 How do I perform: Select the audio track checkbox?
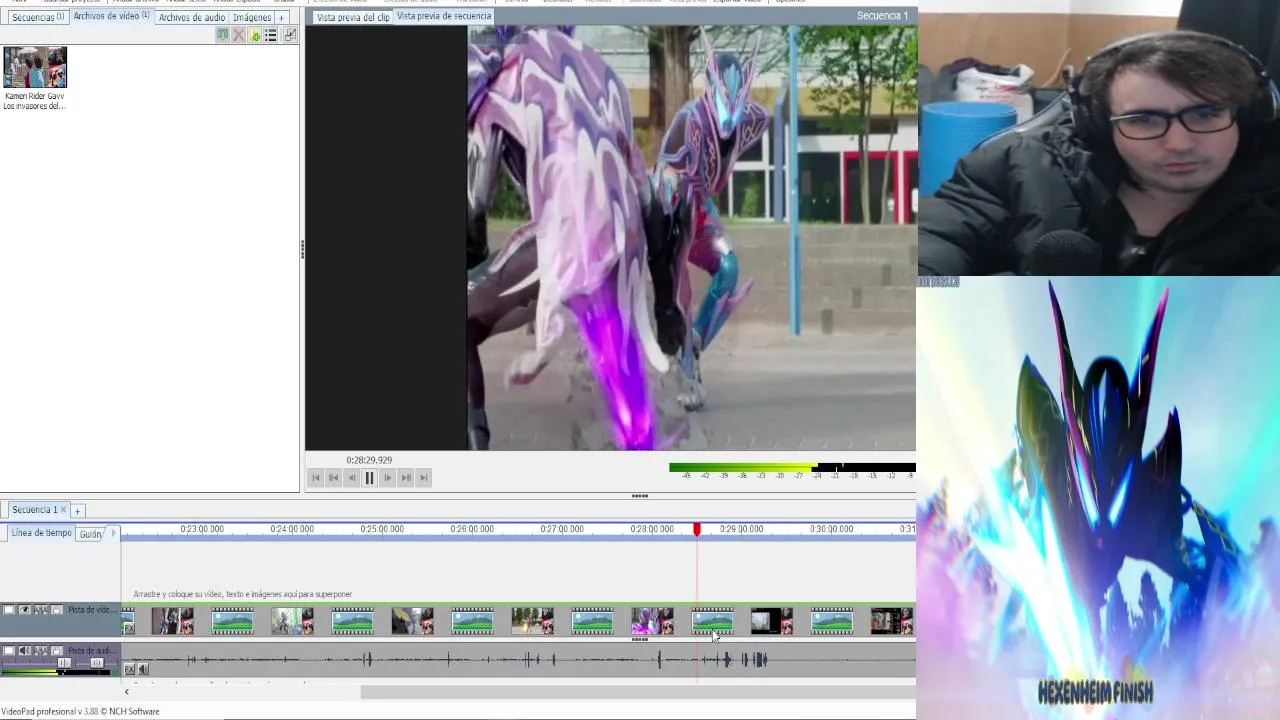pos(9,651)
